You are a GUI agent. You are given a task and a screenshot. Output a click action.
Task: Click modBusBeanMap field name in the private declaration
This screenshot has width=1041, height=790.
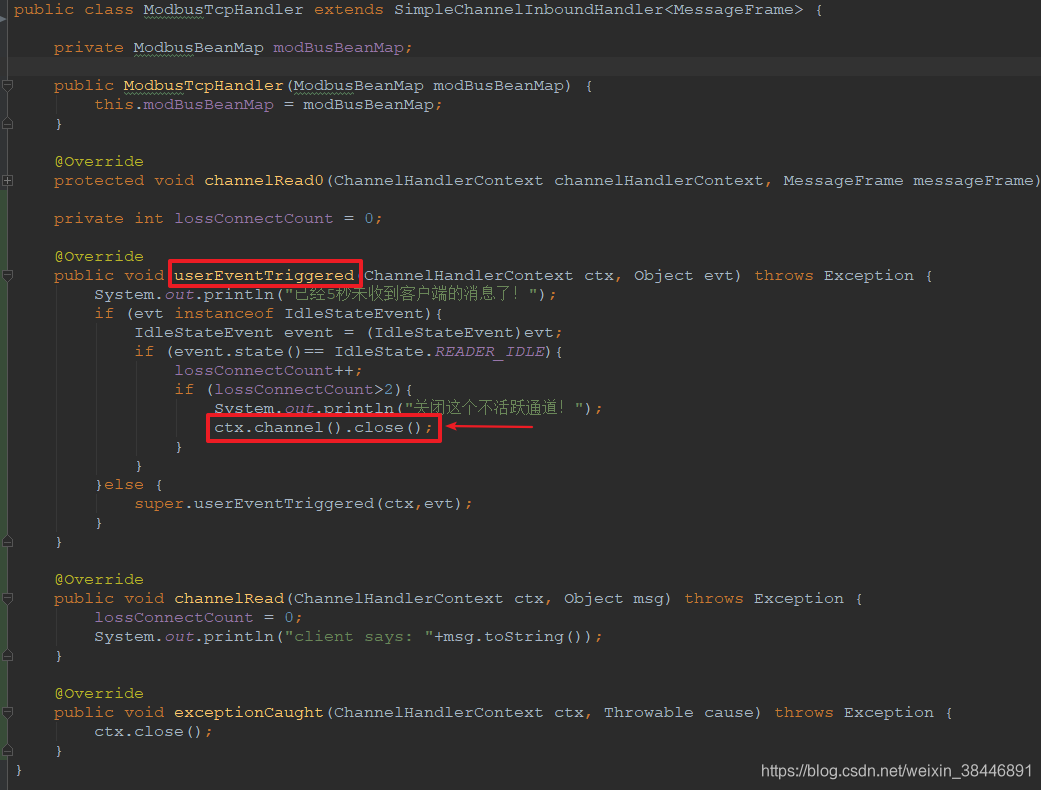click(x=339, y=48)
